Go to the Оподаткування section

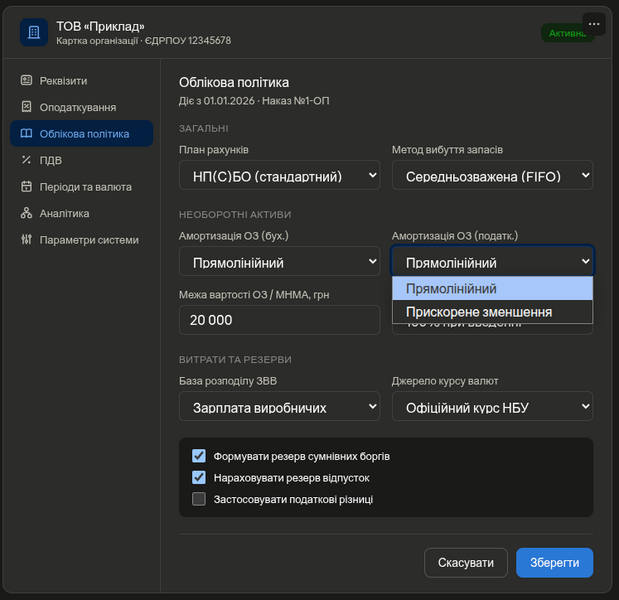pyautogui.click(x=82, y=107)
